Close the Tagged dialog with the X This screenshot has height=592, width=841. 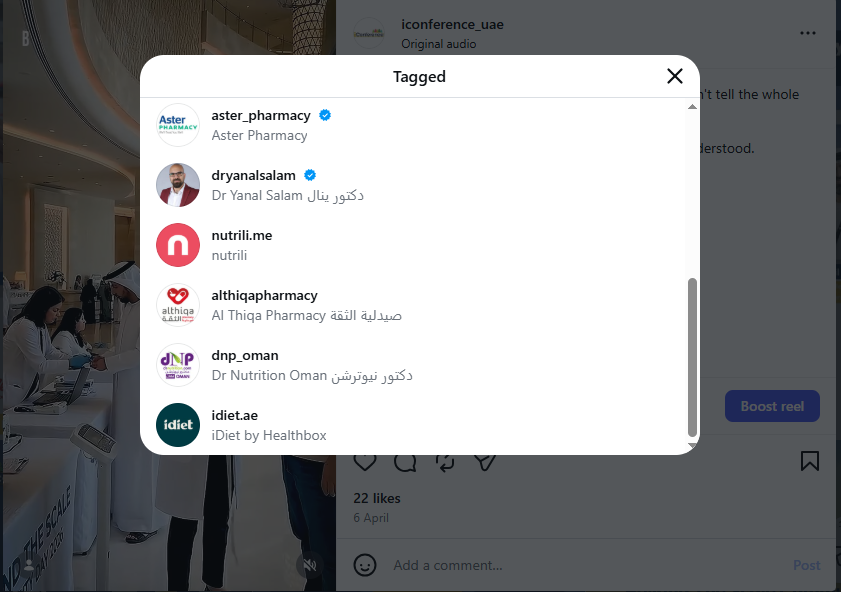click(x=674, y=76)
